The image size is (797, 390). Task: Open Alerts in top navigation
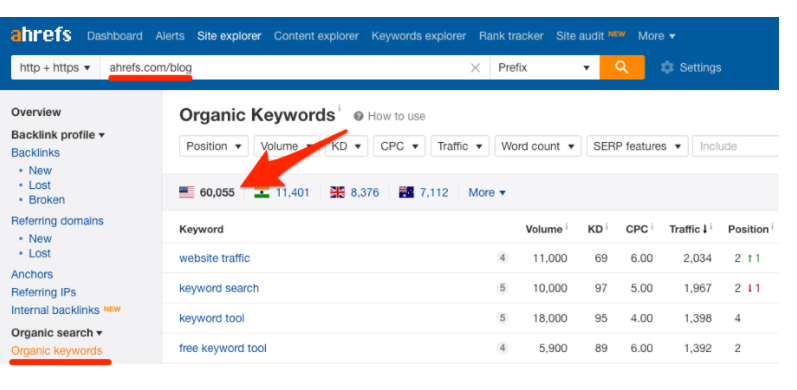pyautogui.click(x=170, y=36)
